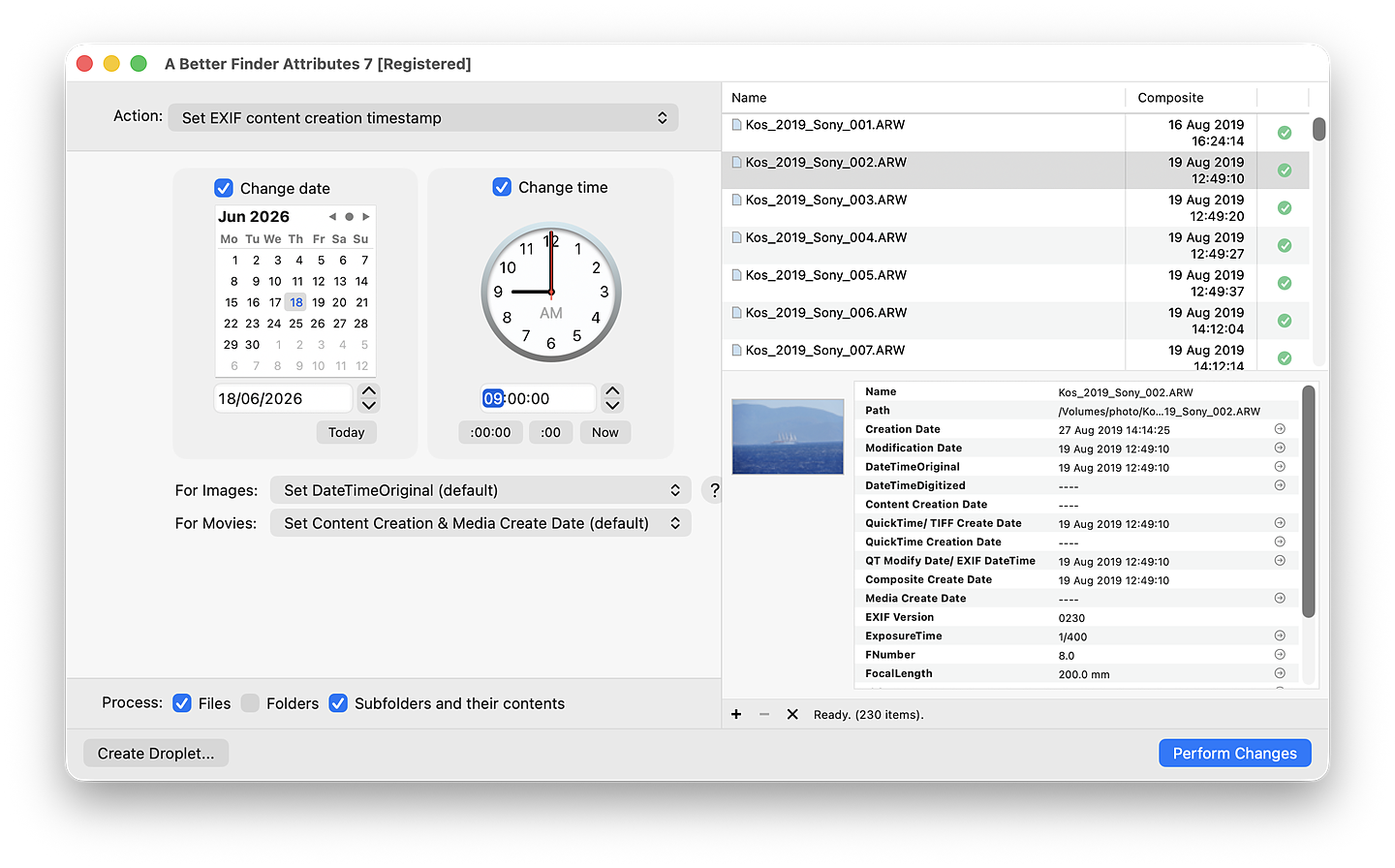Click green status check for Kos_2019_Sony_005.ARW
The width and height of the screenshot is (1395, 868).
[1284, 284]
